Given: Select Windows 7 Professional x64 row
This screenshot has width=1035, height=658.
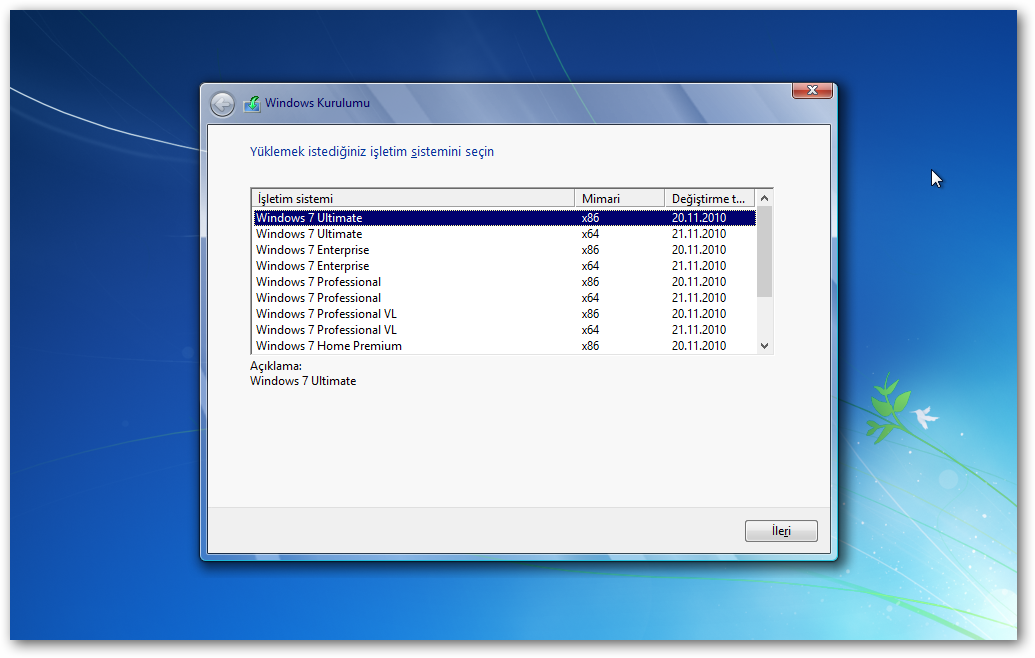Looking at the screenshot, I should point(505,298).
